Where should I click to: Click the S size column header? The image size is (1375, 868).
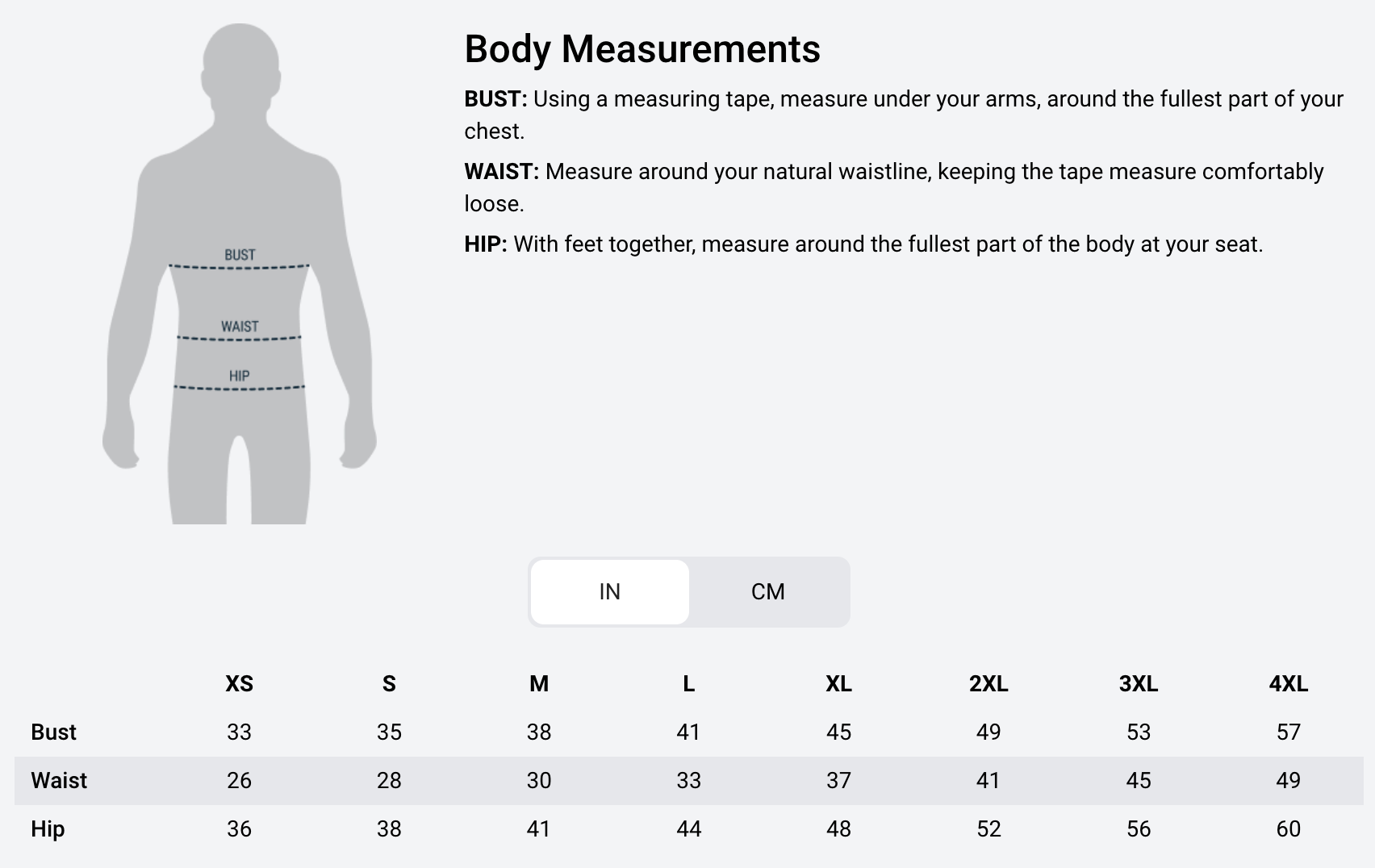click(389, 684)
